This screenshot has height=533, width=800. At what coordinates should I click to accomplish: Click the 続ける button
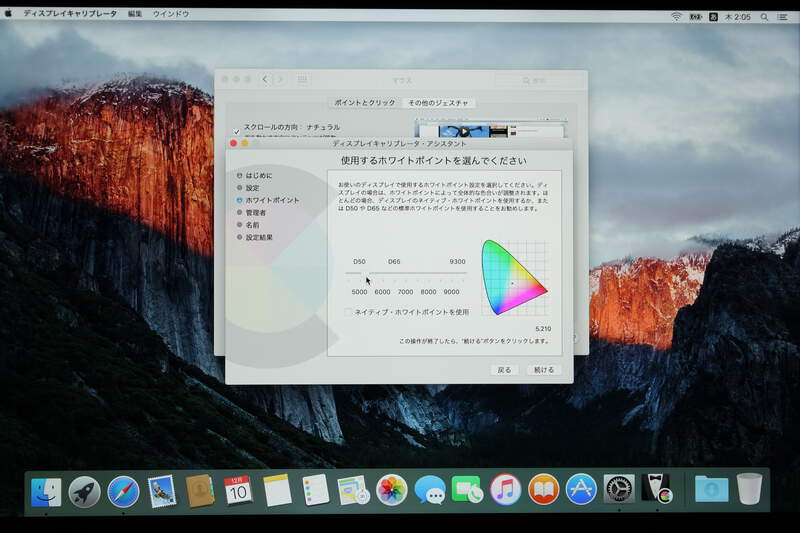pos(543,369)
